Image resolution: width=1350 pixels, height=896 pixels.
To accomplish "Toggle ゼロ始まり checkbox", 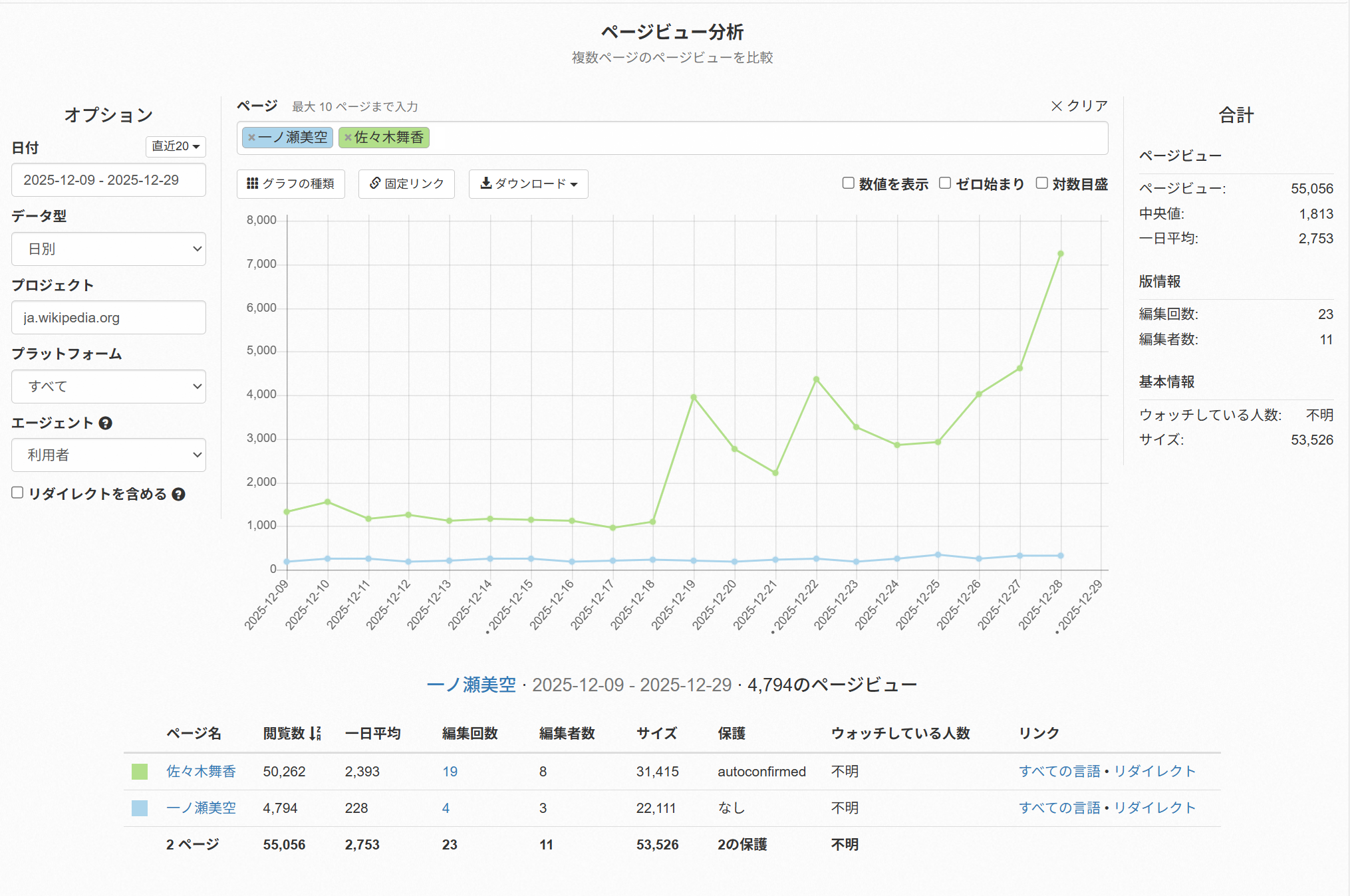I will 945,183.
